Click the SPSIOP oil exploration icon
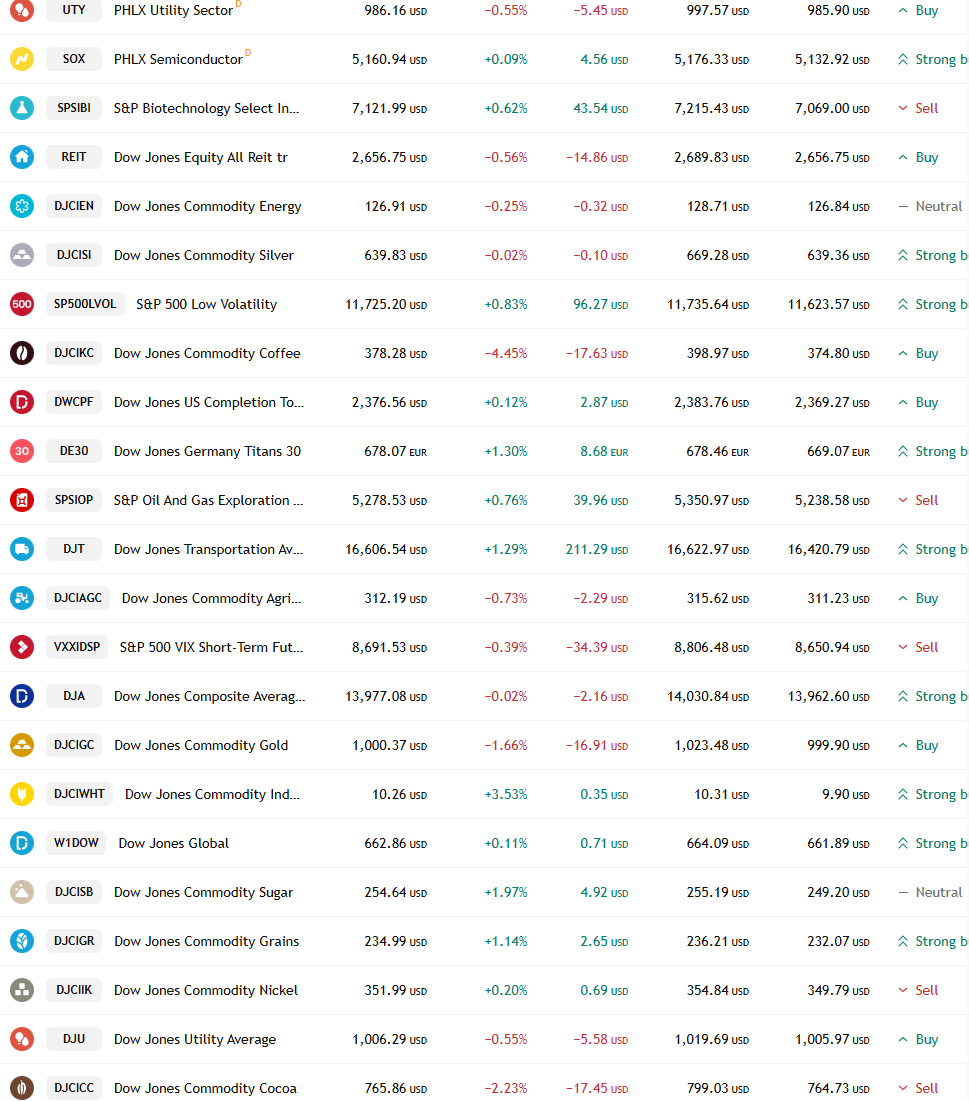969x1101 pixels. 22,501
